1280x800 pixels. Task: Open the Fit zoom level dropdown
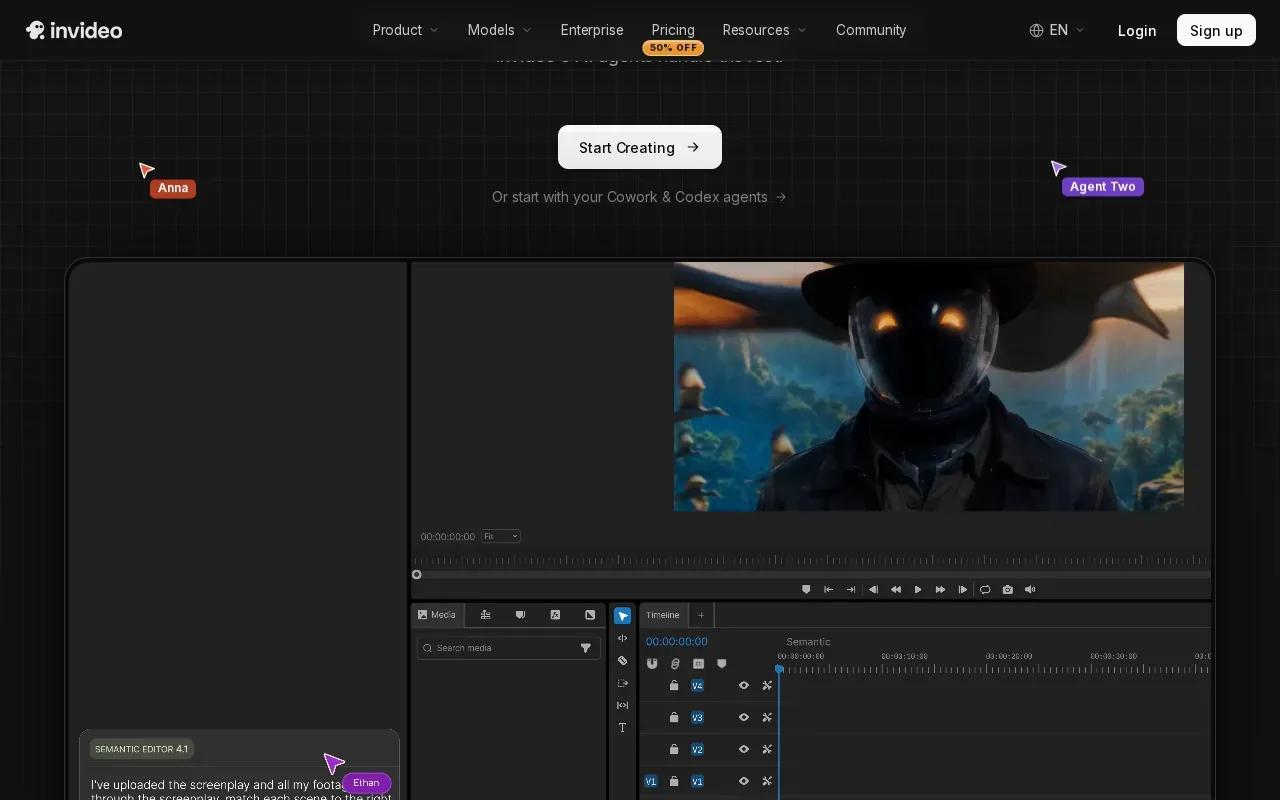[501, 537]
